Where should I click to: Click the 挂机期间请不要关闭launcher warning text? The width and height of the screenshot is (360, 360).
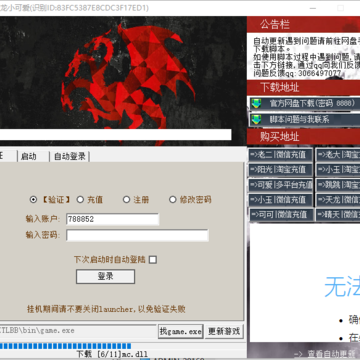(x=106, y=309)
